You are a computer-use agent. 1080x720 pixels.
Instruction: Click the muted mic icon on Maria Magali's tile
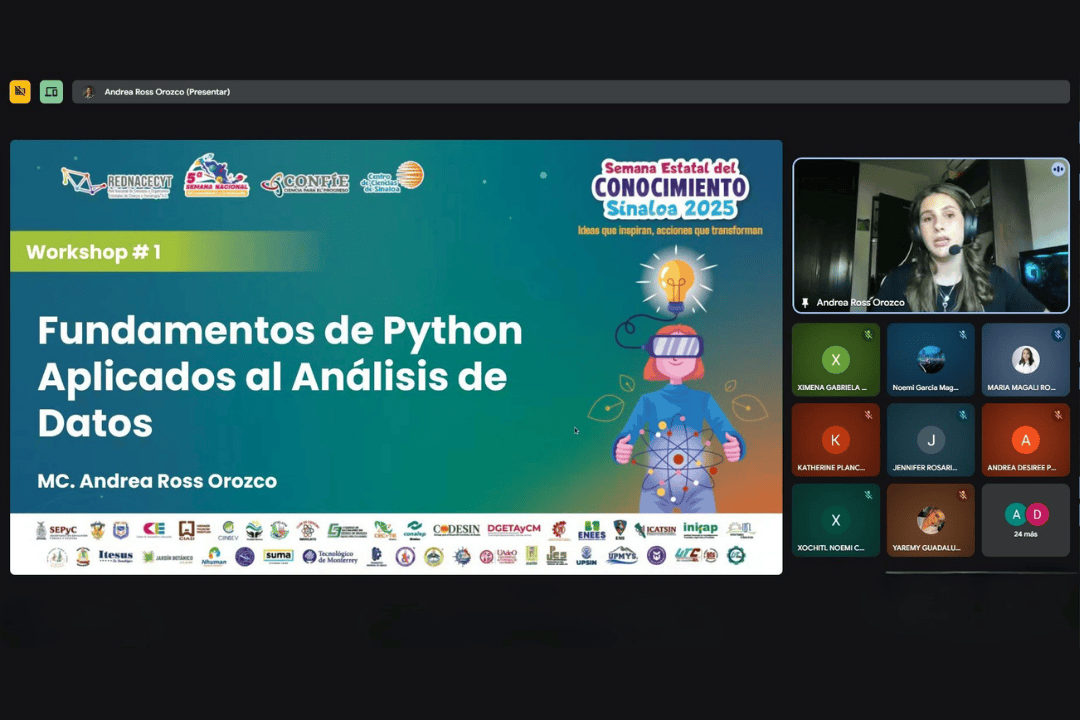pyautogui.click(x=1057, y=335)
